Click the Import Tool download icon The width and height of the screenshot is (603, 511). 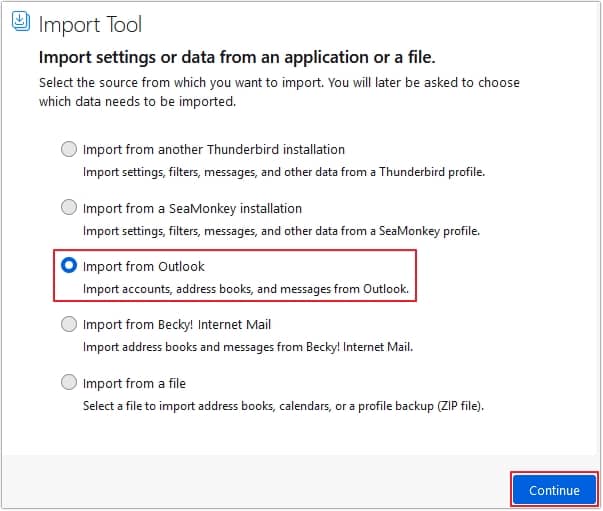20,21
